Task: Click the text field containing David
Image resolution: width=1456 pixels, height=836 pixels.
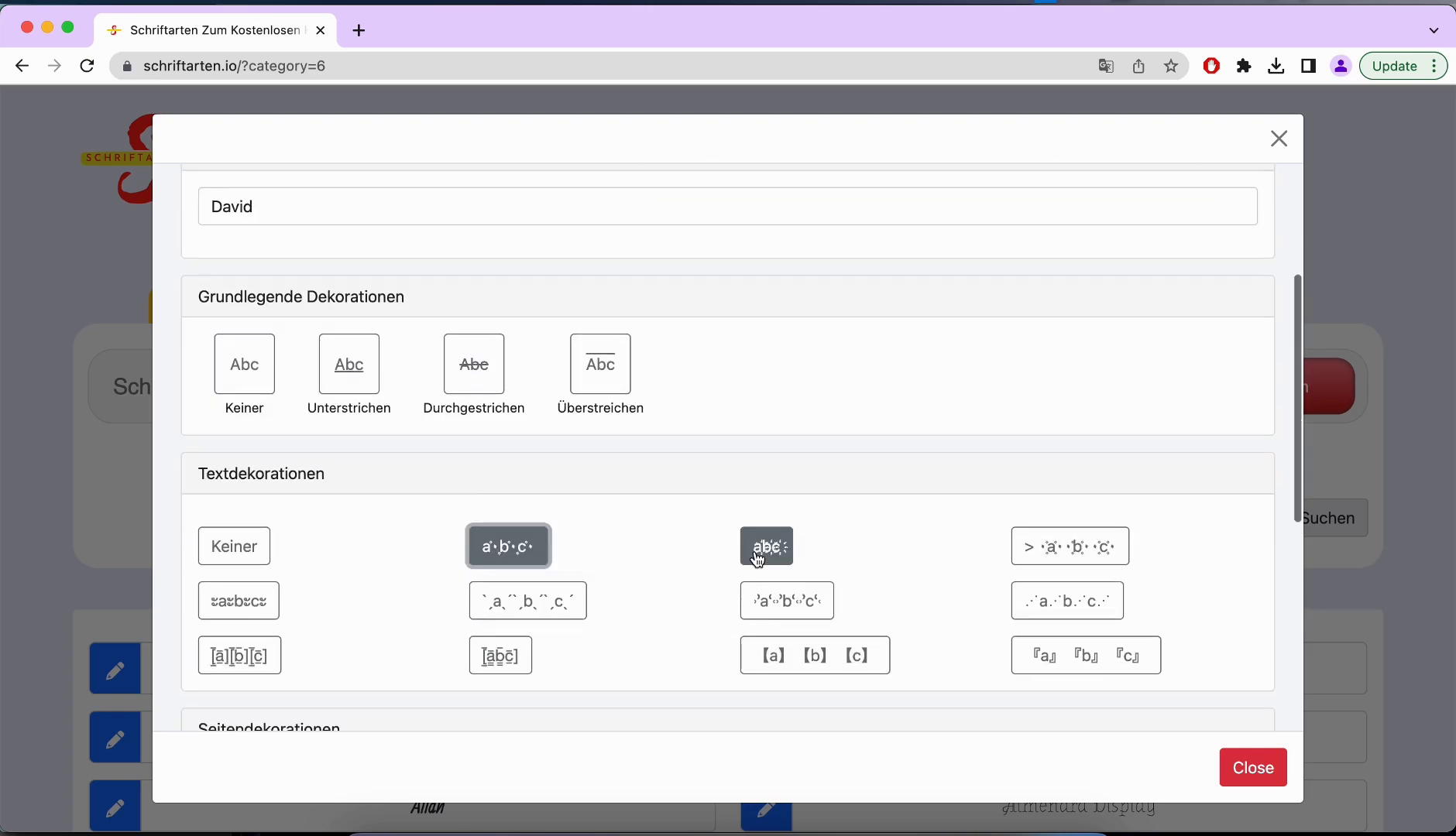Action: (x=727, y=207)
